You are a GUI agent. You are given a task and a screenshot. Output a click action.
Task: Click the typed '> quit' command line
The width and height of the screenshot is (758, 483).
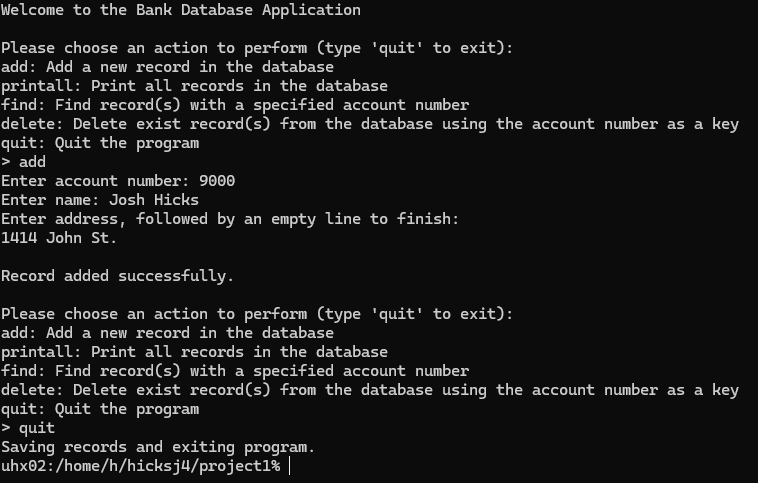click(28, 428)
